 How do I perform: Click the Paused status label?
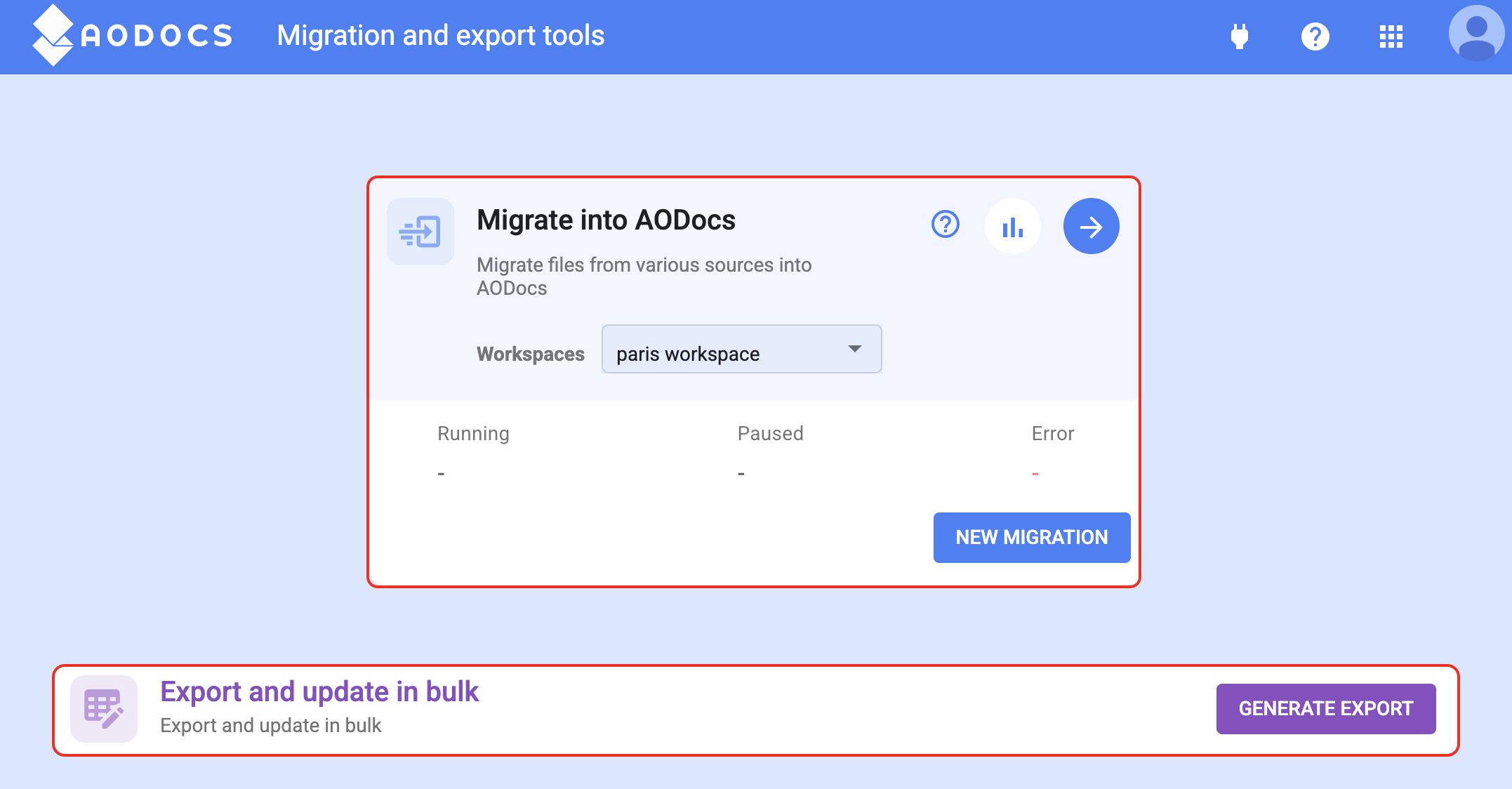click(770, 434)
